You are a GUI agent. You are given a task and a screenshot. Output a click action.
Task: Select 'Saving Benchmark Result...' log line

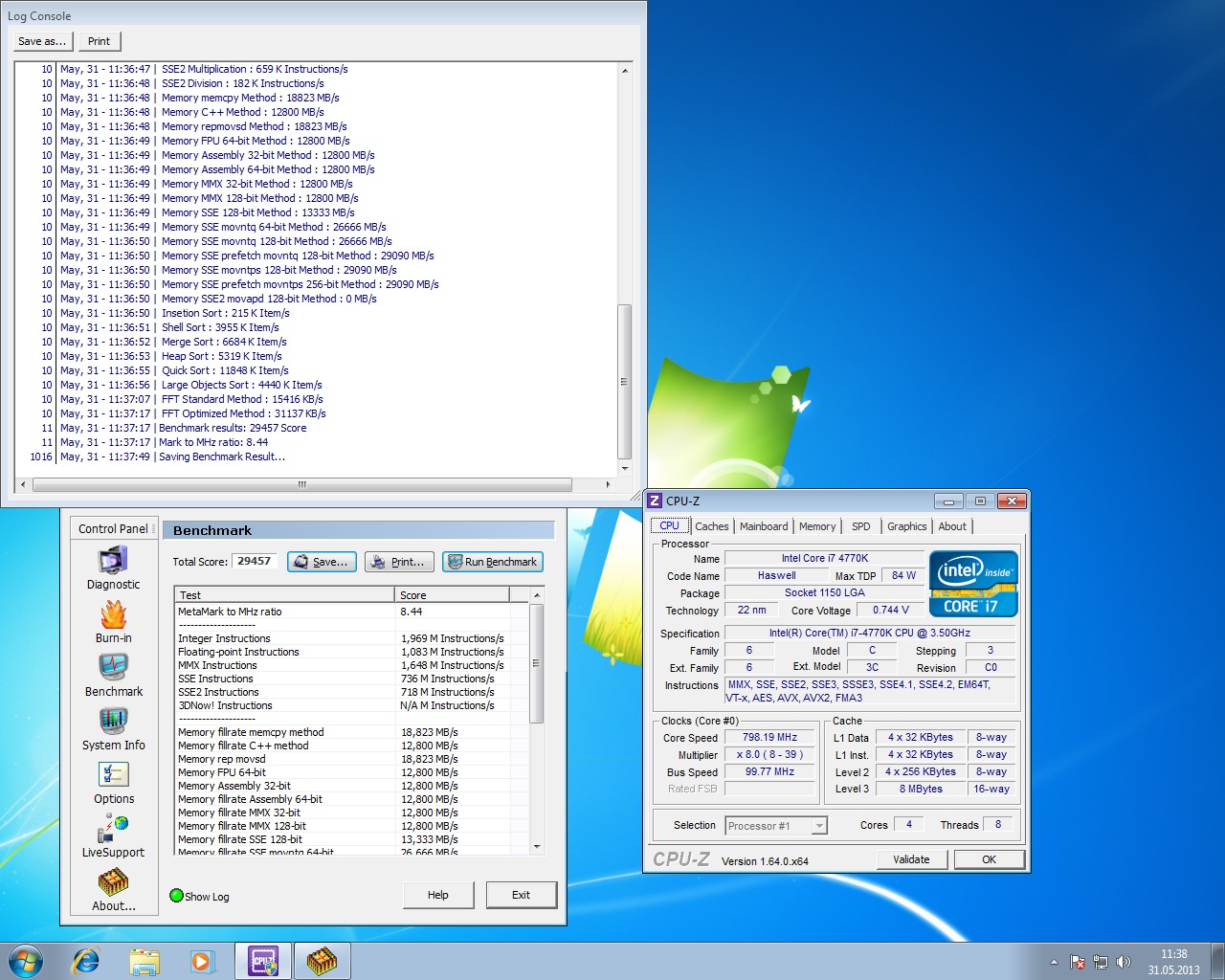tap(222, 457)
